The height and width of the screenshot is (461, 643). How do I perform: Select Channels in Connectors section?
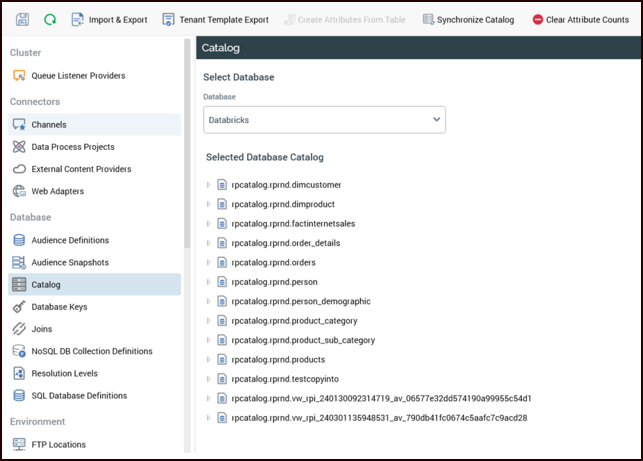coord(48,125)
